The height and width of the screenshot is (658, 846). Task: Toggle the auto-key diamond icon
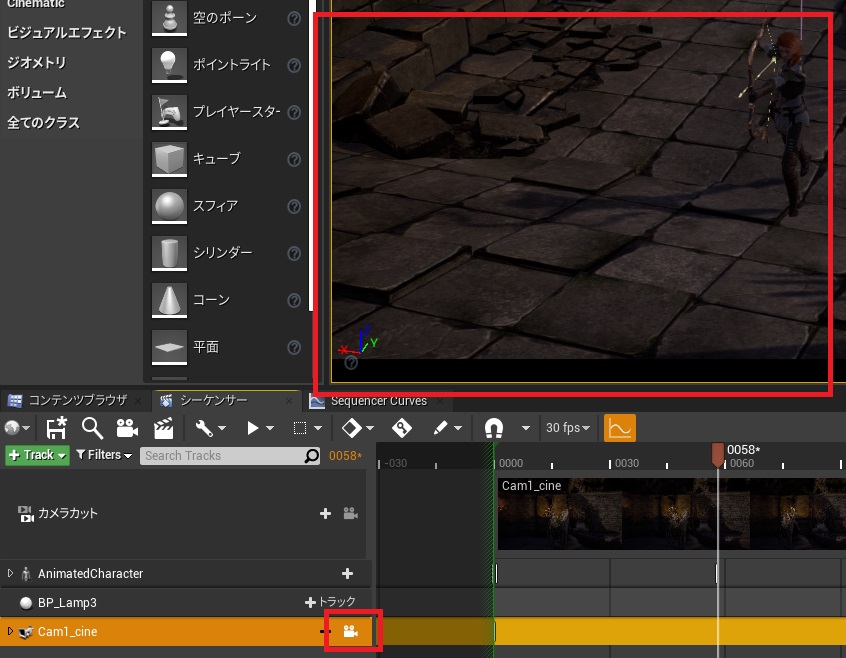point(402,428)
